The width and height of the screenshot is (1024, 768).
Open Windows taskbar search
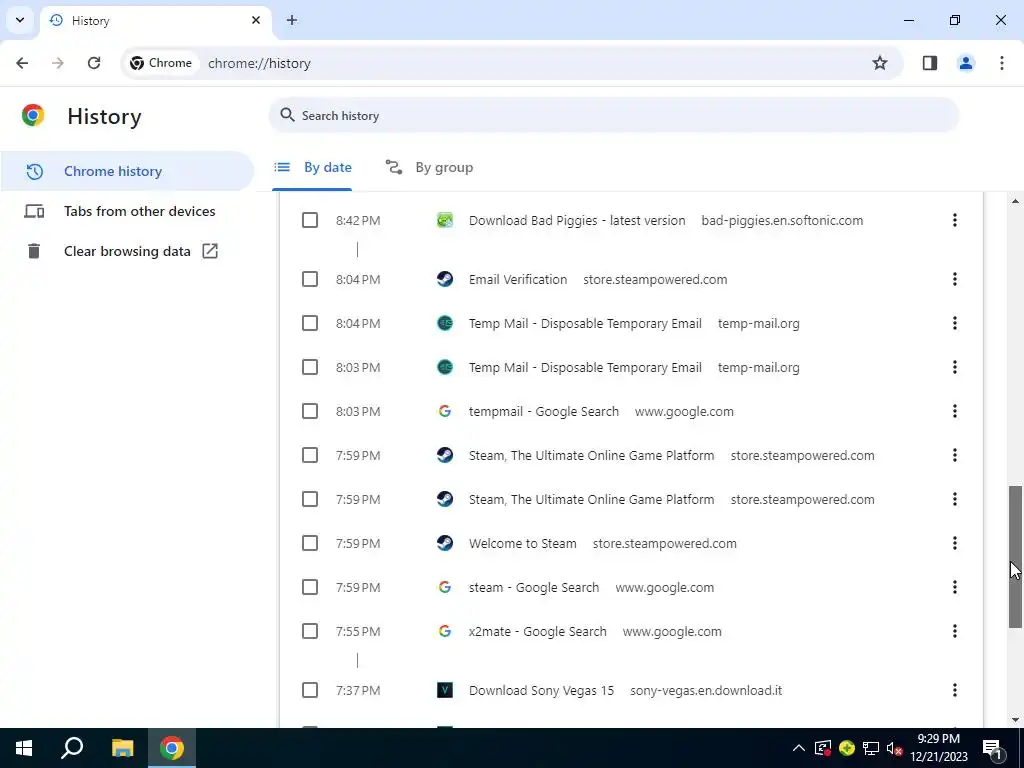72,748
